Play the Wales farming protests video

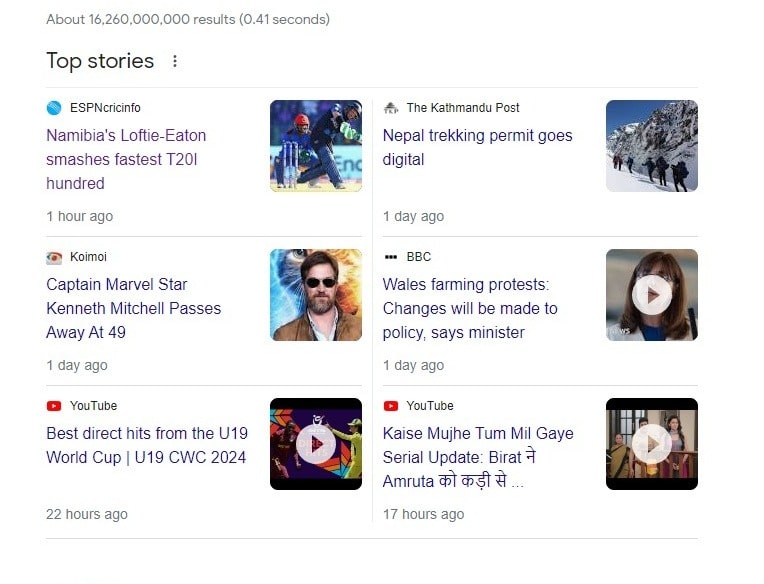click(652, 295)
